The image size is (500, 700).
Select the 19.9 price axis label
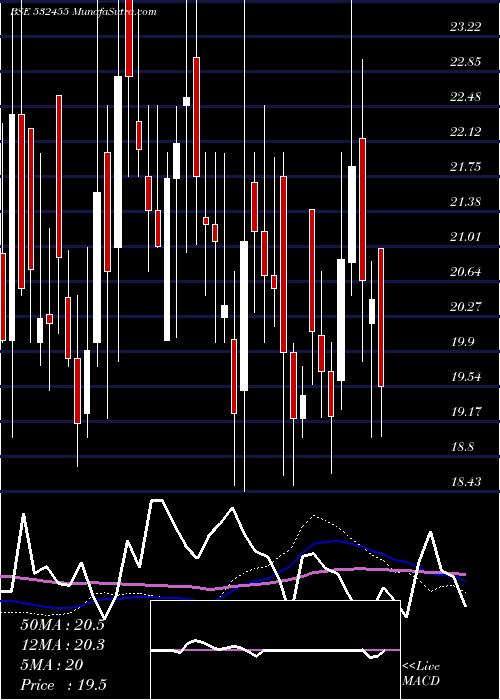pos(462,342)
